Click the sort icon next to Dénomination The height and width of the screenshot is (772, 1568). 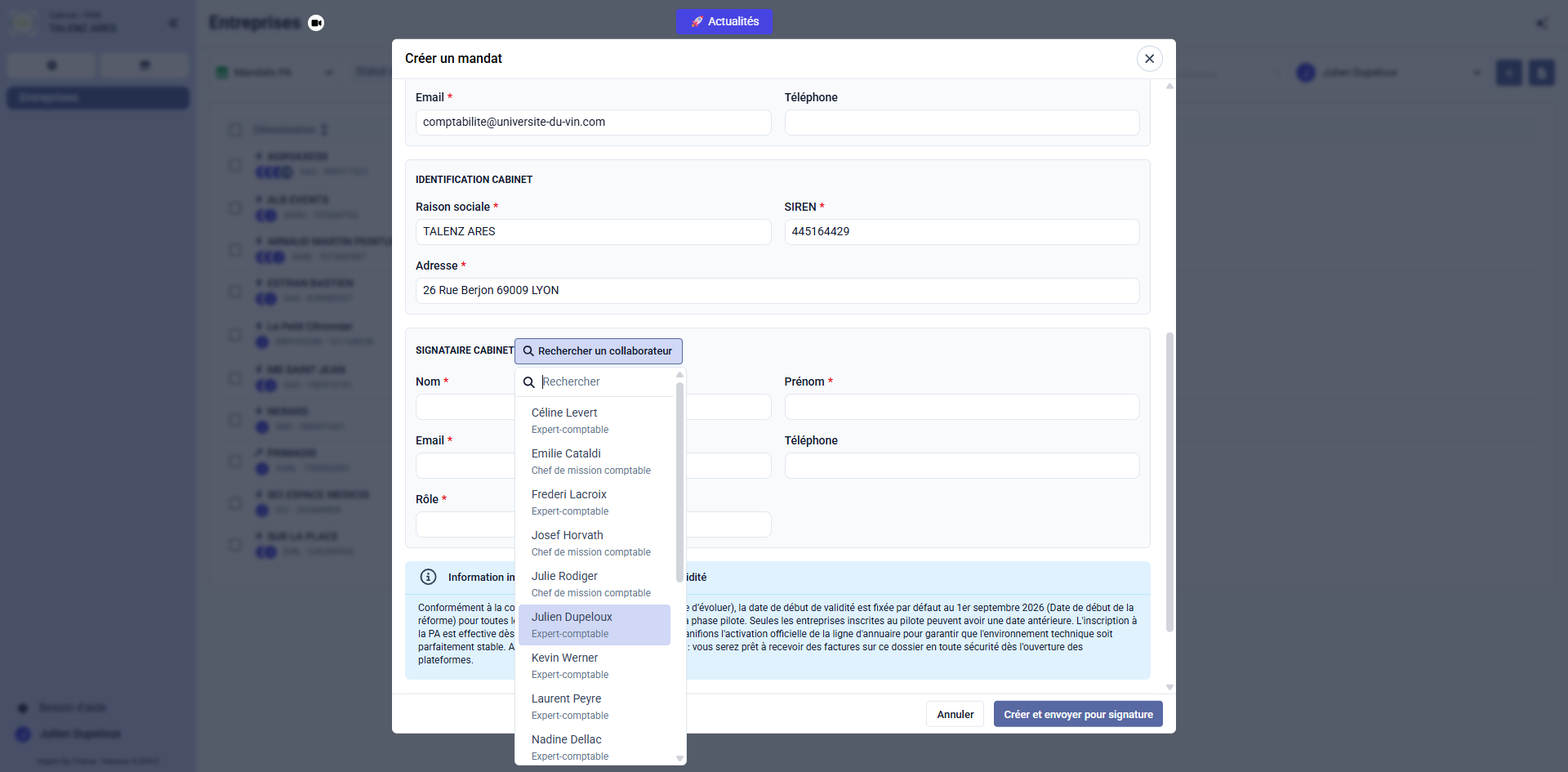[324, 130]
